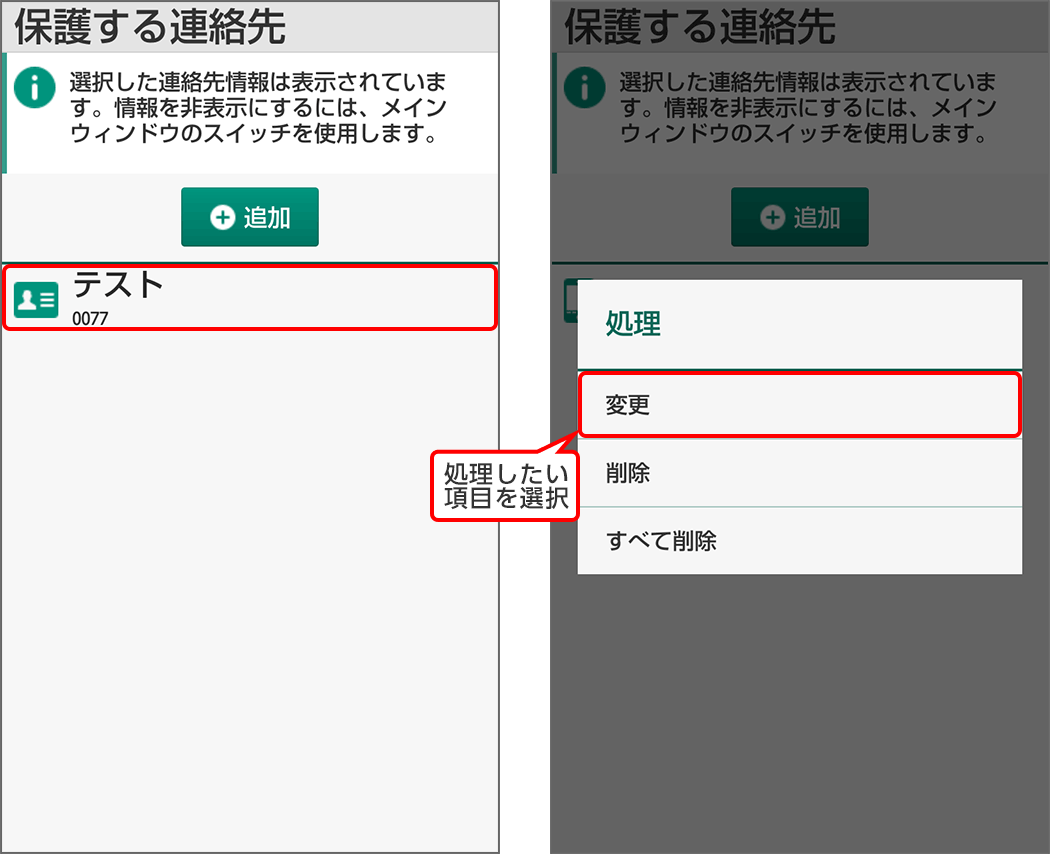Choose すべて削除 to remove all contacts
The image size is (1050, 854).
click(x=799, y=539)
